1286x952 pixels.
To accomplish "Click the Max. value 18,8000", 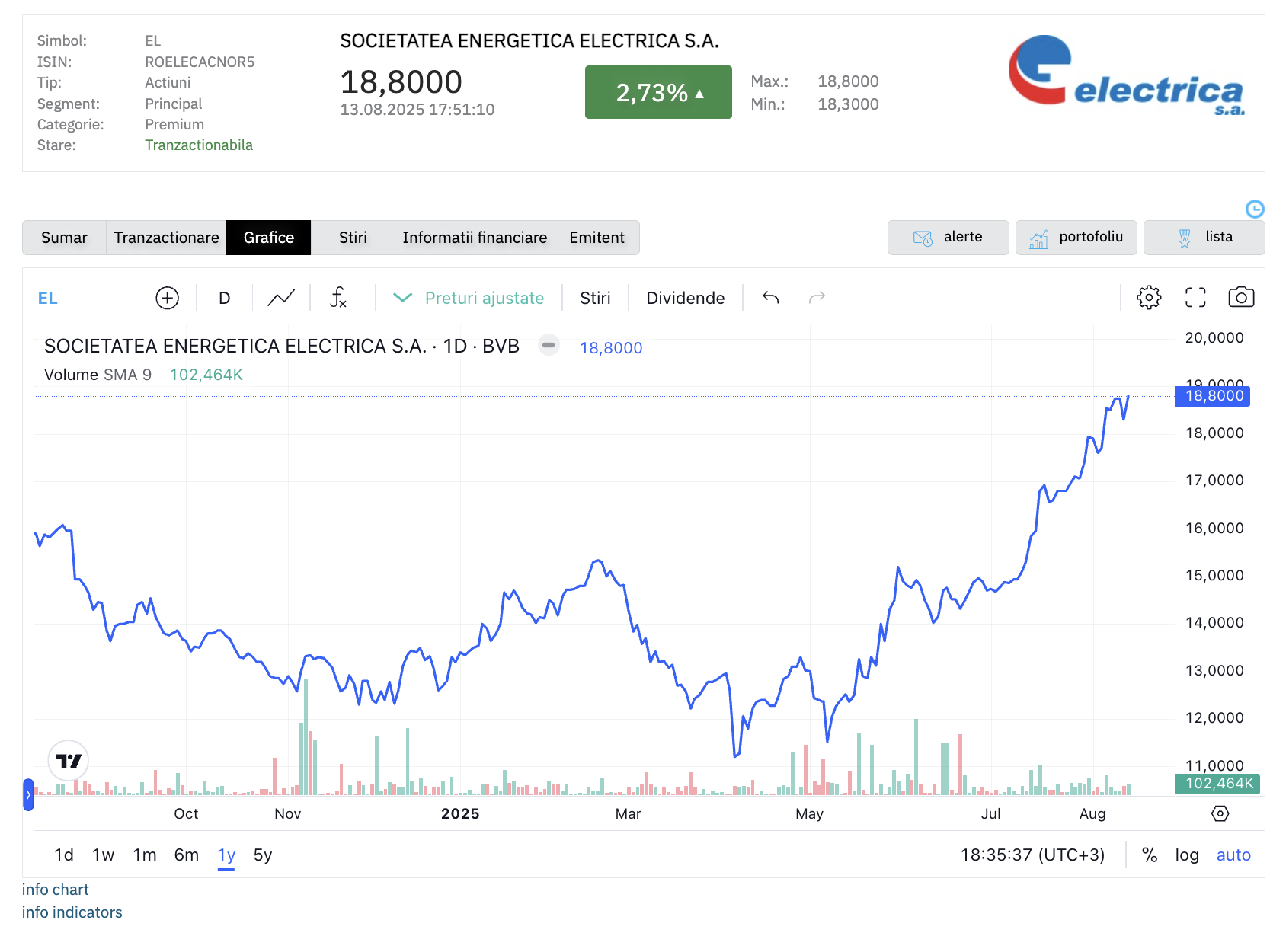I will click(x=848, y=81).
